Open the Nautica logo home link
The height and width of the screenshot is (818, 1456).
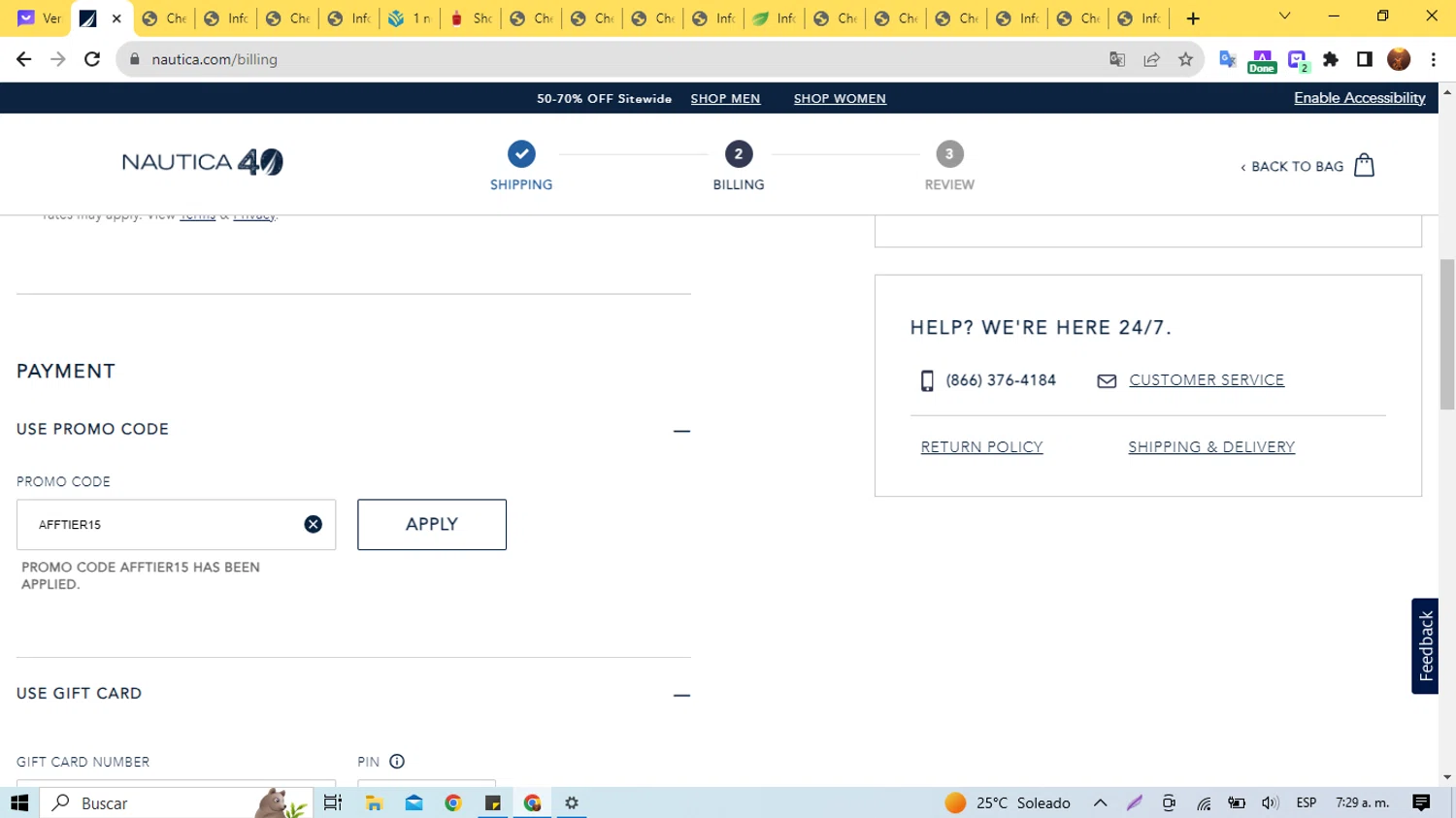pyautogui.click(x=202, y=162)
